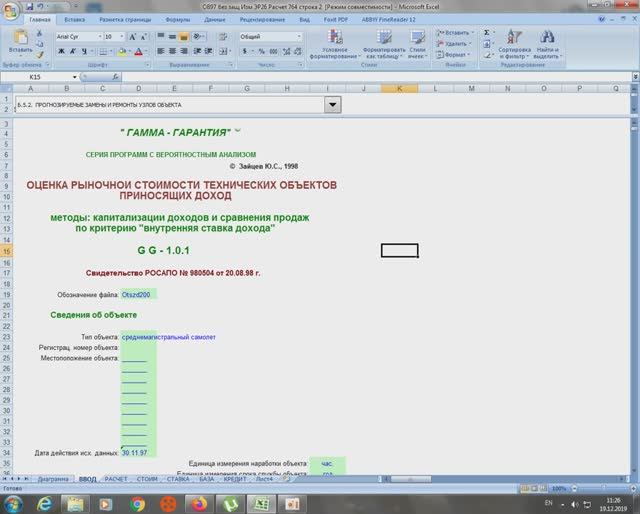640x514 pixels.
Task: Apply the red font color A
Action: pyautogui.click(x=138, y=51)
